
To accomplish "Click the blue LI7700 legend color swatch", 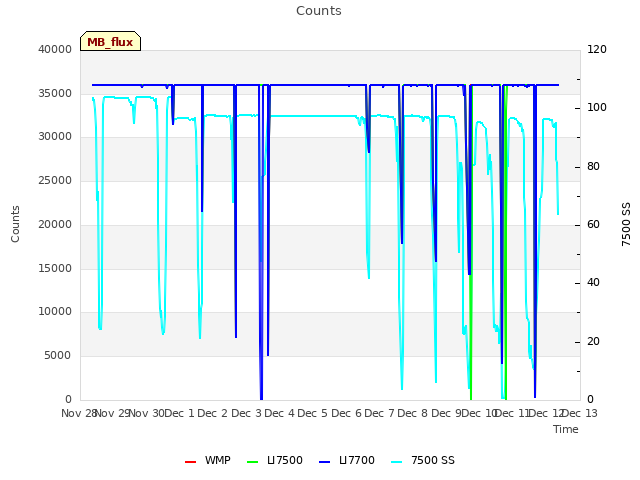I will [324, 462].
